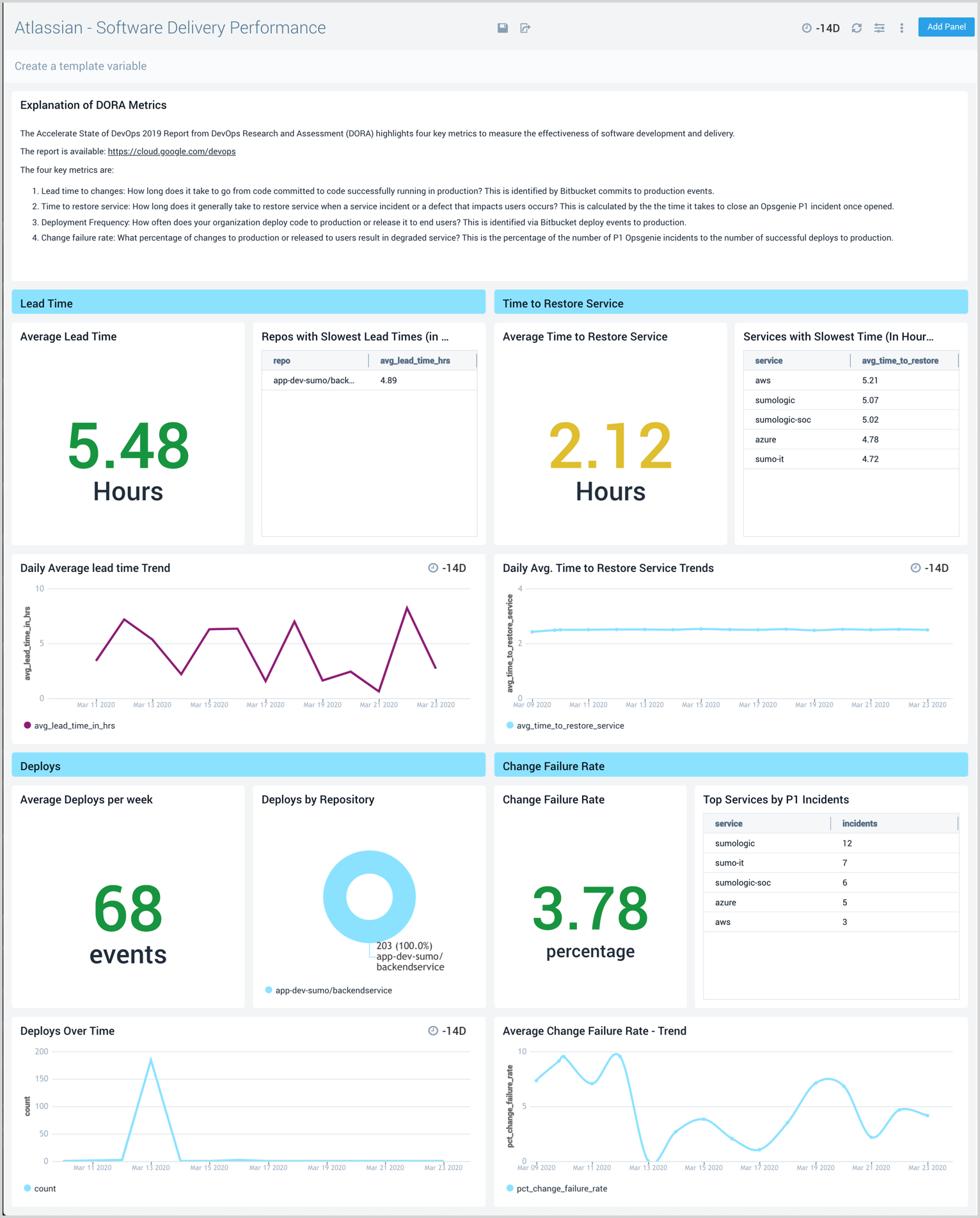This screenshot has height=1218, width=980.
Task: Open the three-dot more options menu
Action: click(902, 28)
